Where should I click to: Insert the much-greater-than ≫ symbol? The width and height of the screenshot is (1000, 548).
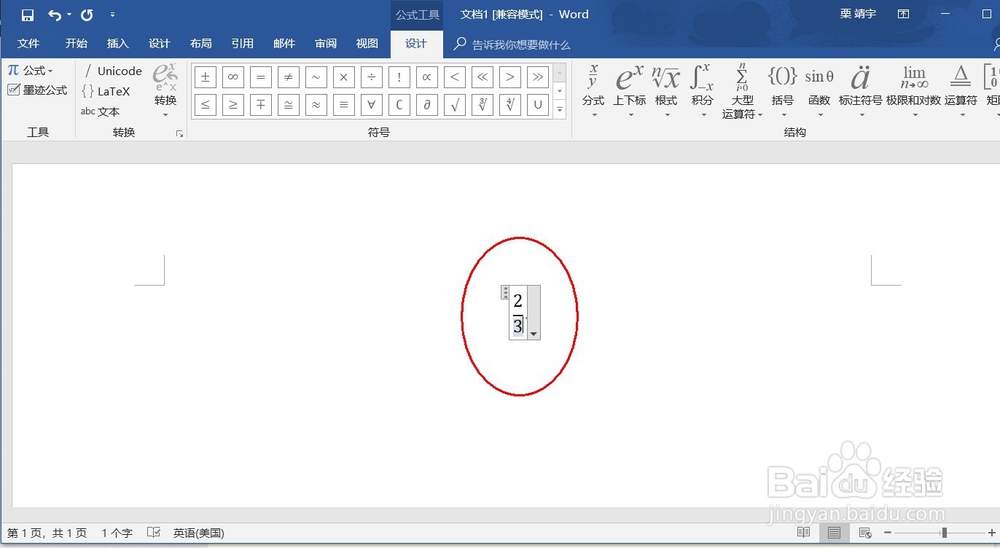click(538, 77)
